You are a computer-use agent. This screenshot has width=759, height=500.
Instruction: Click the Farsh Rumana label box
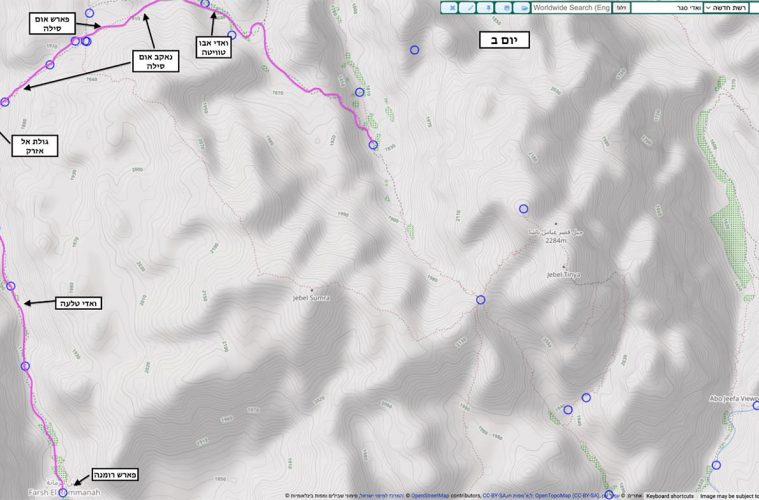tap(116, 473)
